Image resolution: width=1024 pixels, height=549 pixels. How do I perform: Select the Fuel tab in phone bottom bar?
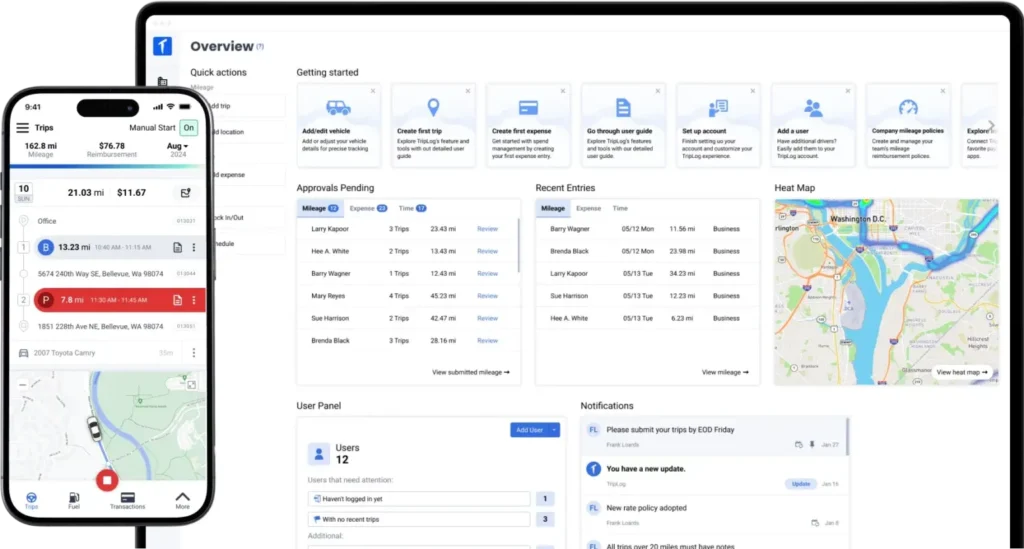pos(74,501)
